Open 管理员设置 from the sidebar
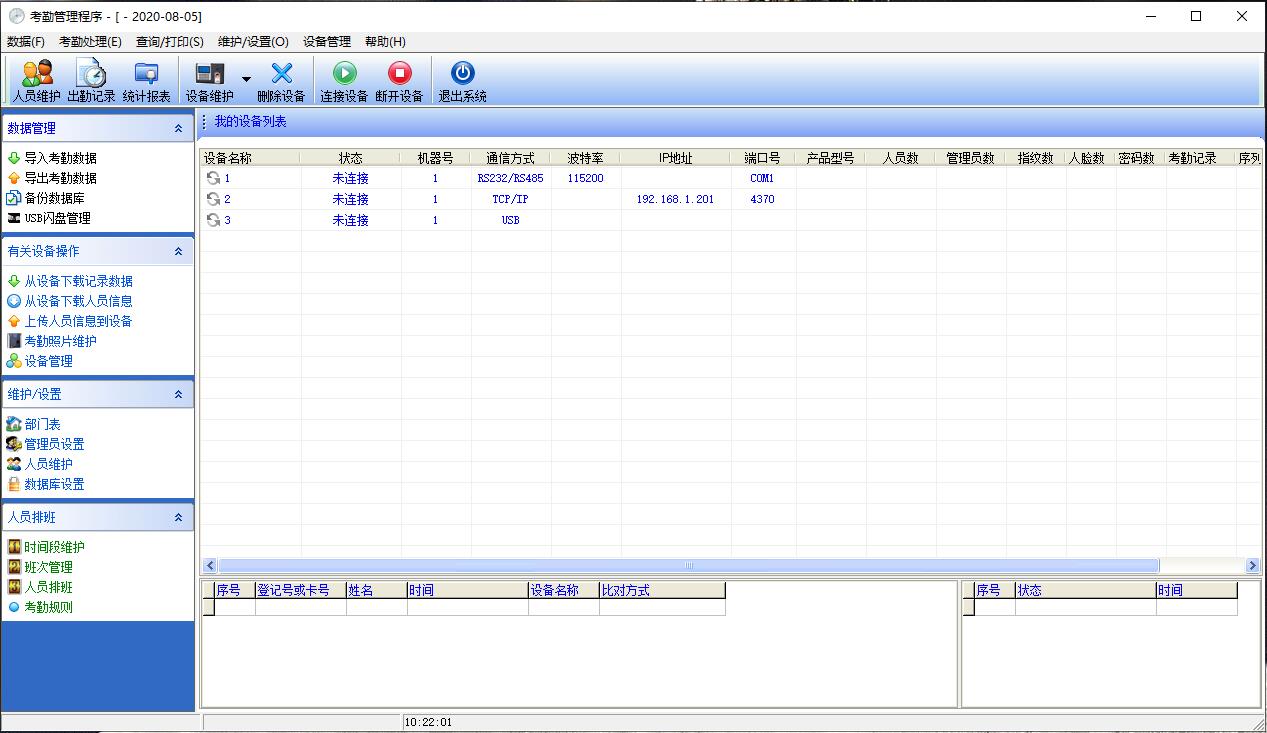Image resolution: width=1267 pixels, height=733 pixels. 54,444
